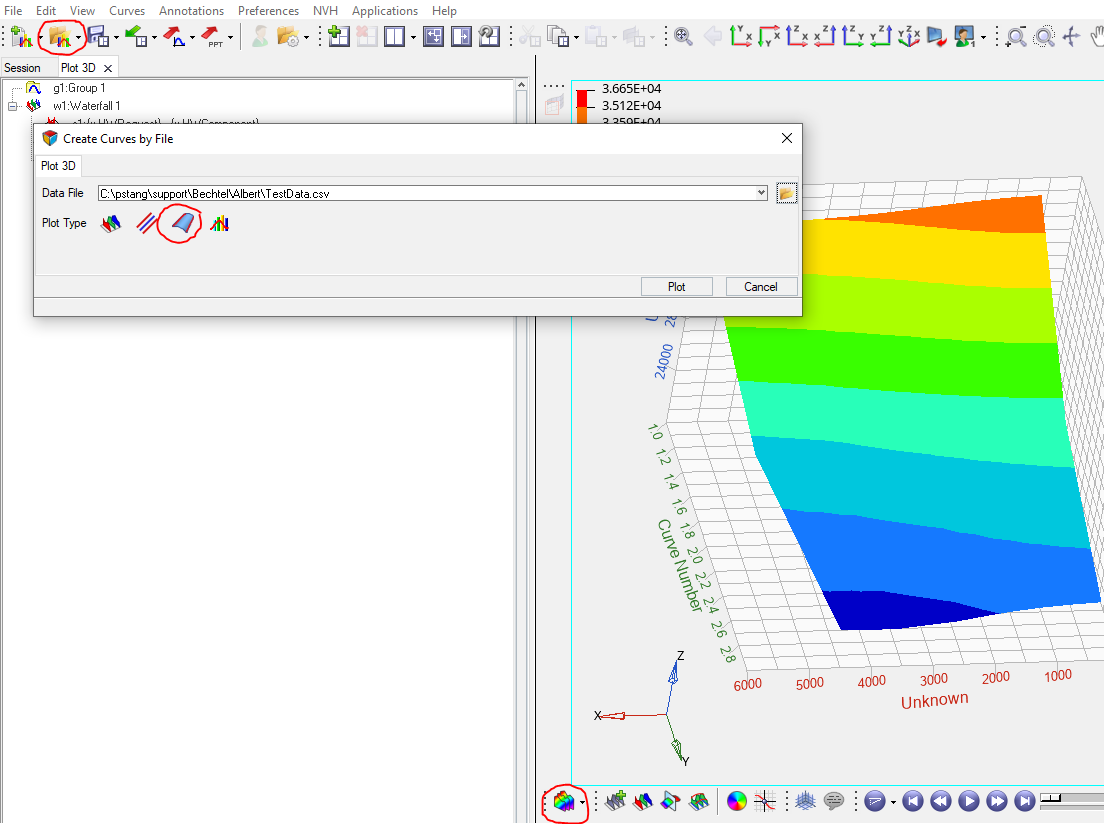Step forward one animation frame
The image size is (1104, 824).
point(997,801)
